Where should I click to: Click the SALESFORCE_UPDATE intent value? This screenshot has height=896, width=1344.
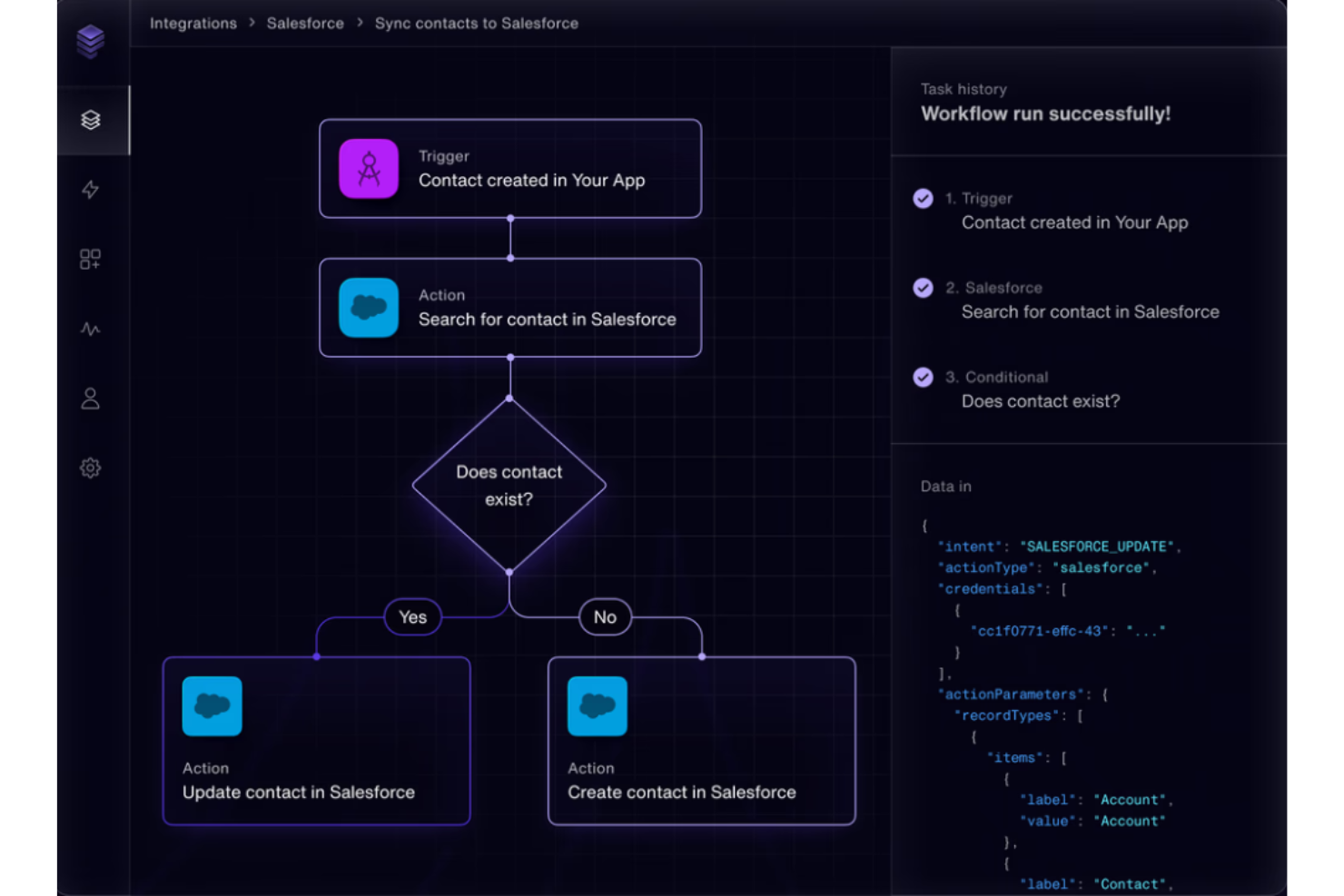click(x=1096, y=546)
